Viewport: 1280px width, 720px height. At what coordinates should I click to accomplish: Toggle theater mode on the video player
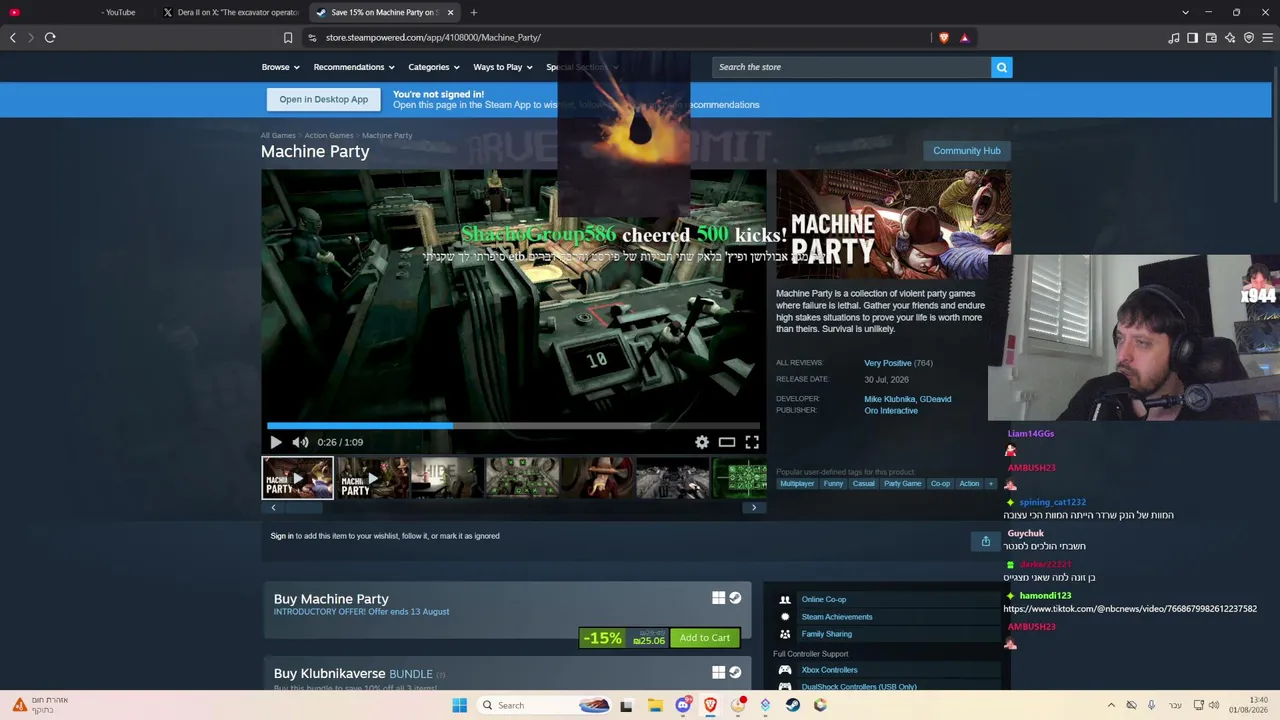pos(727,442)
